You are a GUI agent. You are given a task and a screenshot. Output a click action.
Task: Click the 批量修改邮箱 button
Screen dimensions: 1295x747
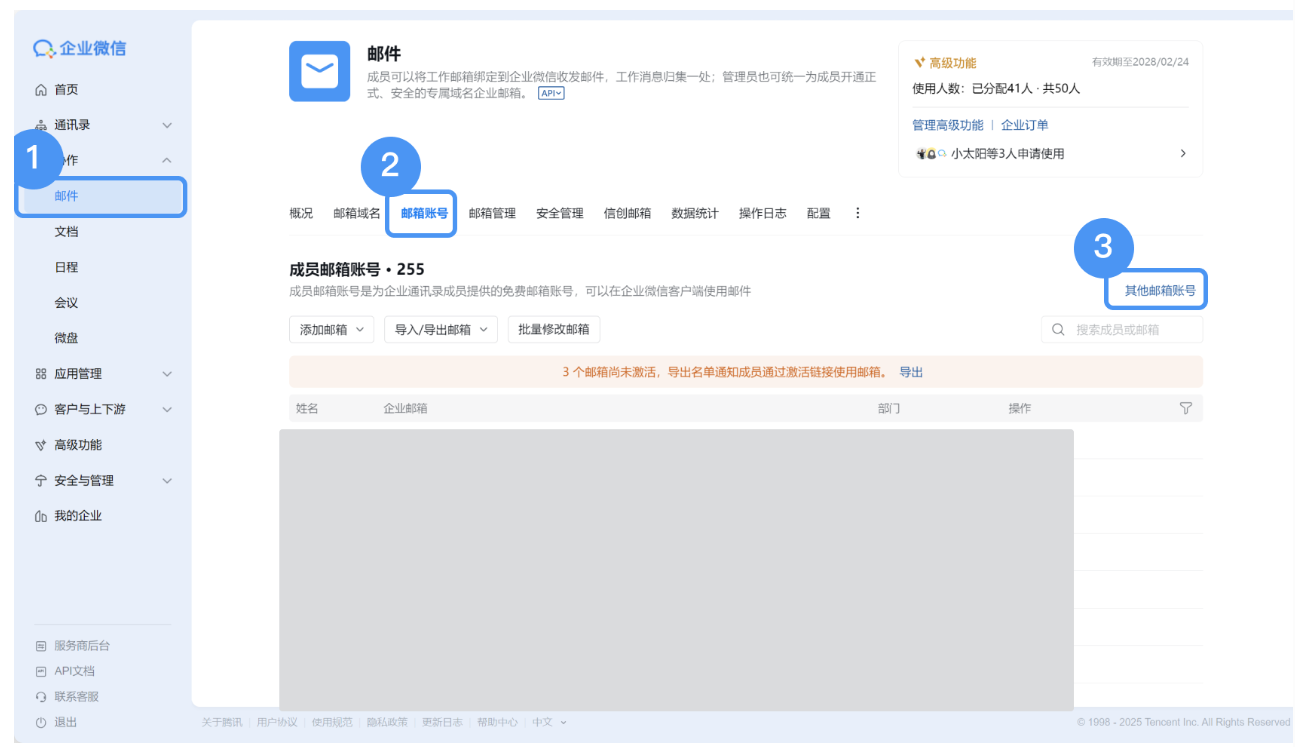coord(552,328)
